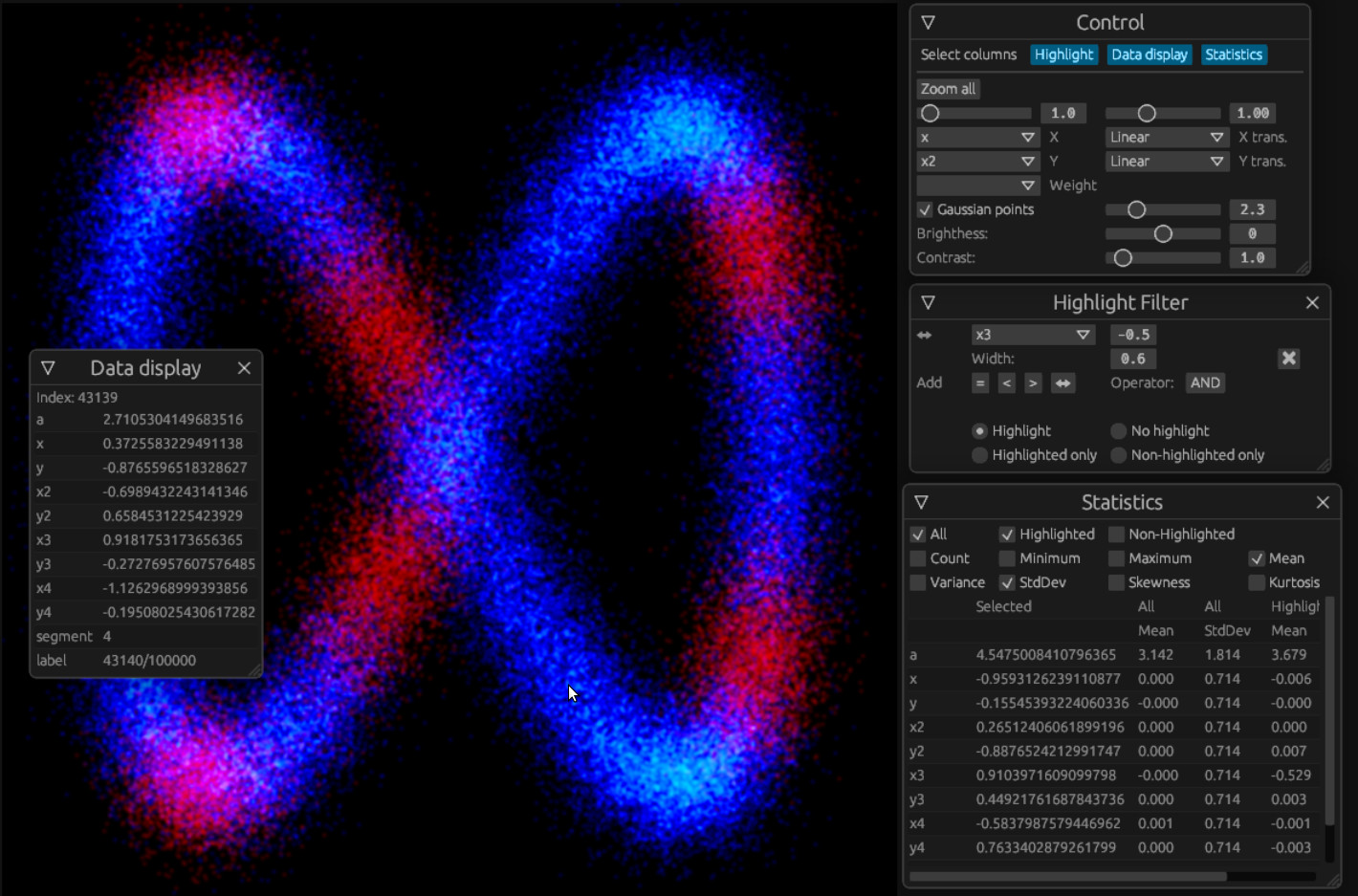This screenshot has height=896, width=1358.
Task: Click the Width value field showing 0.6
Action: pos(1132,358)
